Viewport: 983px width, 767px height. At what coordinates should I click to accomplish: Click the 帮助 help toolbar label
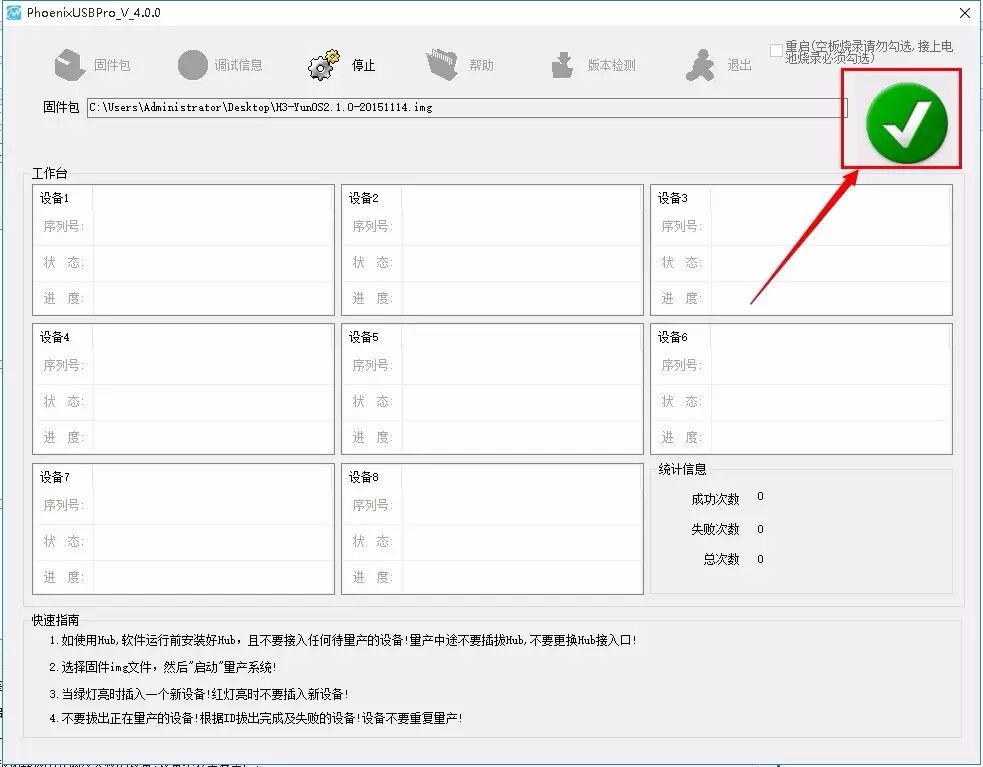coord(481,66)
